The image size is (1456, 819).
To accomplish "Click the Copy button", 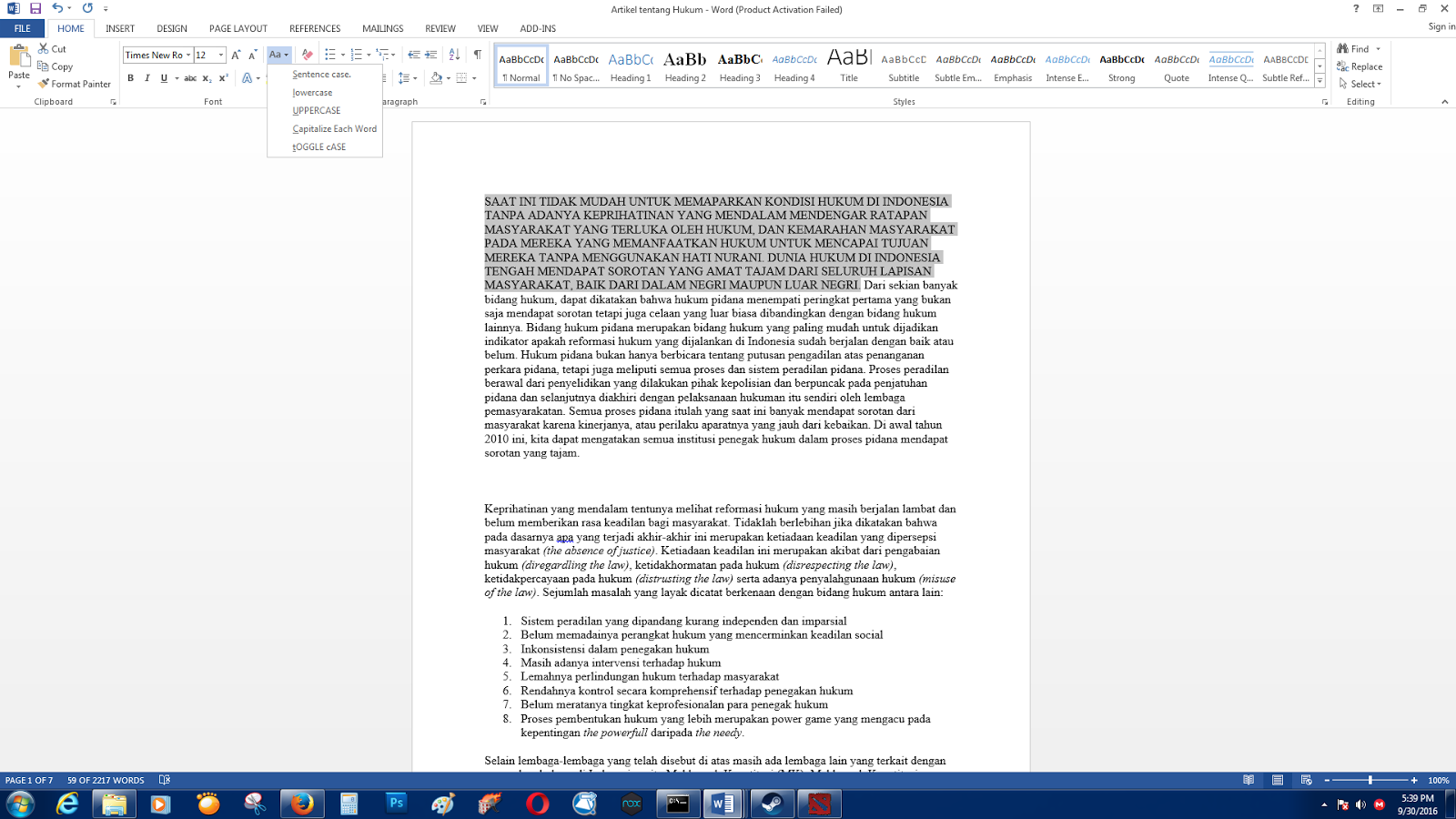I will pos(55,66).
